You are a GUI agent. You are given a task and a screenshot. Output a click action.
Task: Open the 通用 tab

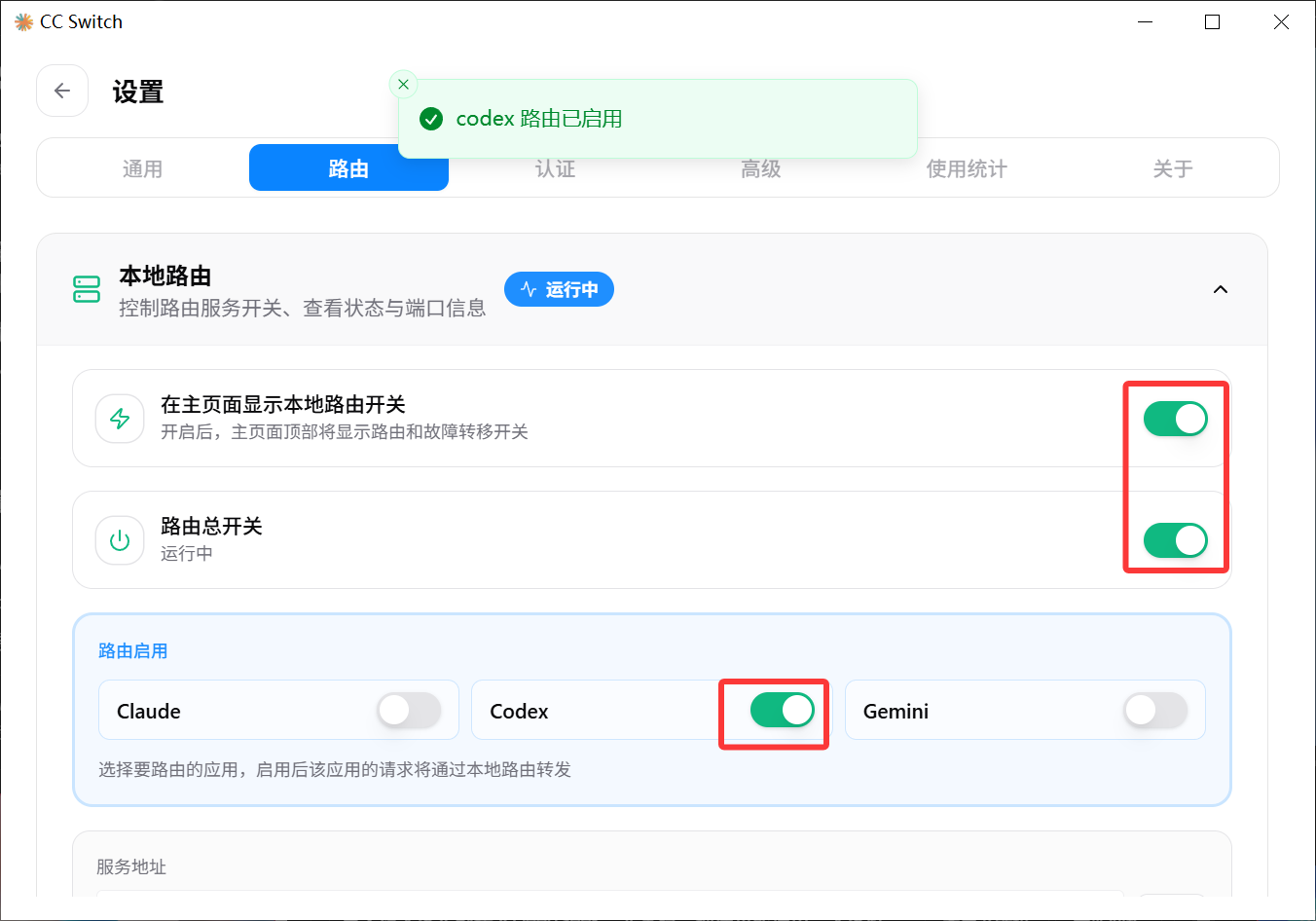(142, 168)
